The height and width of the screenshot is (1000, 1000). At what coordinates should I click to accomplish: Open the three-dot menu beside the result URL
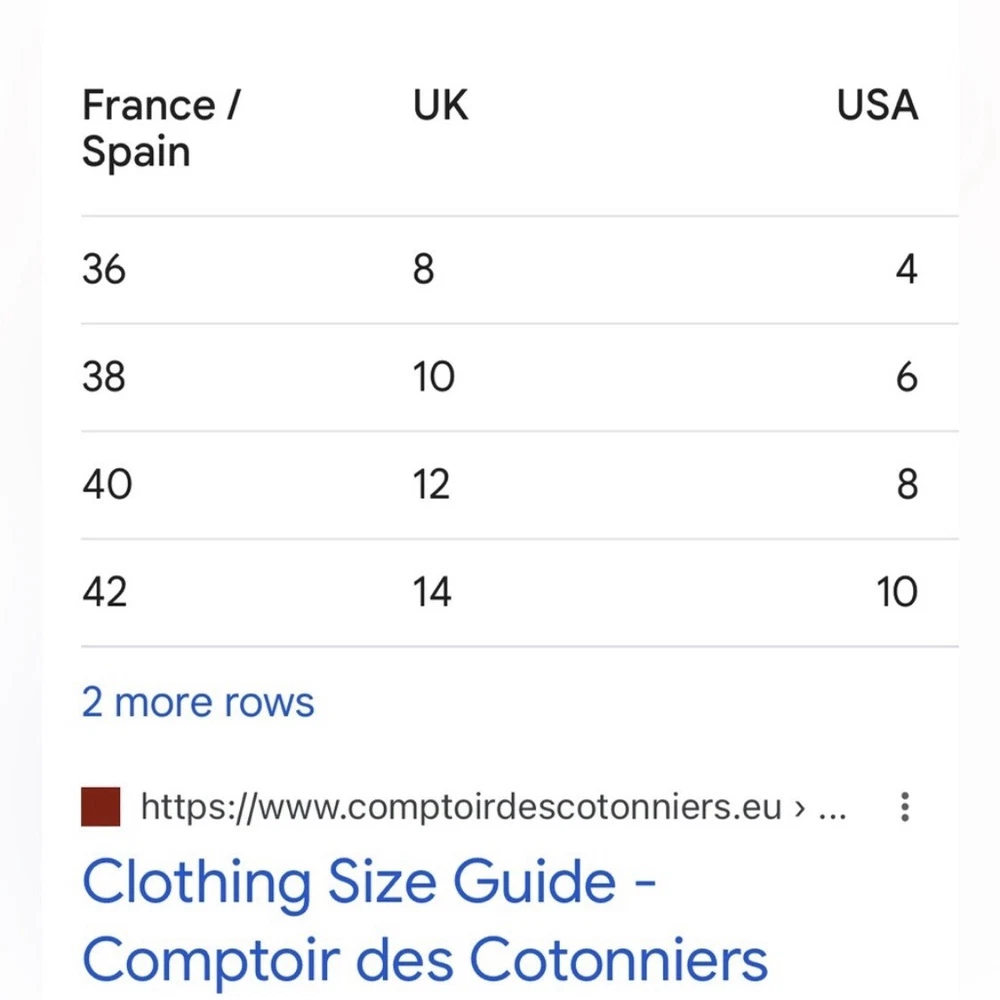click(x=905, y=807)
